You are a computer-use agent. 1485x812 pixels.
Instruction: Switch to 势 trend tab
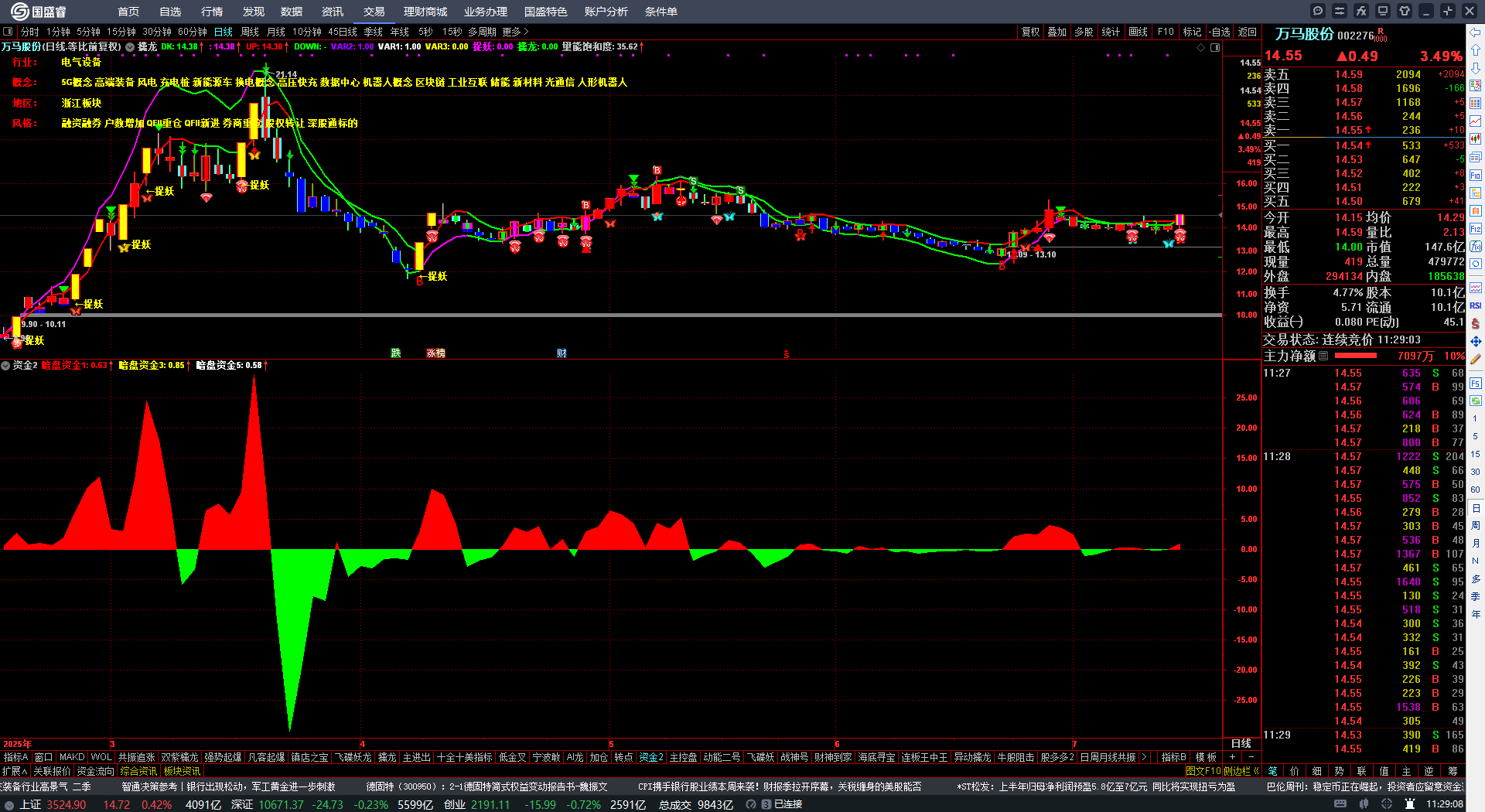tap(1339, 771)
